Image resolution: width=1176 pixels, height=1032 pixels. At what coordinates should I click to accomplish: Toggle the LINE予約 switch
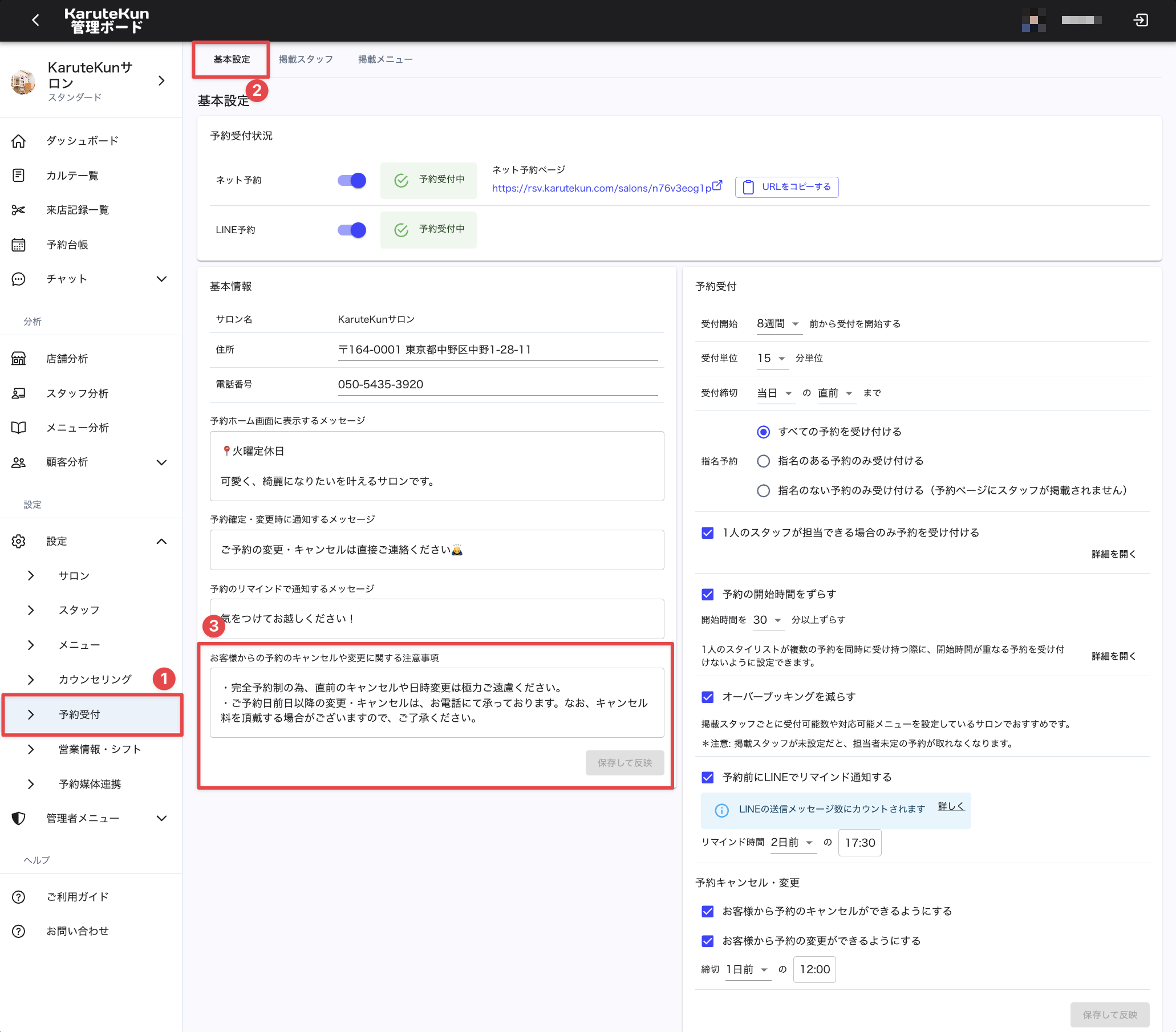point(351,230)
